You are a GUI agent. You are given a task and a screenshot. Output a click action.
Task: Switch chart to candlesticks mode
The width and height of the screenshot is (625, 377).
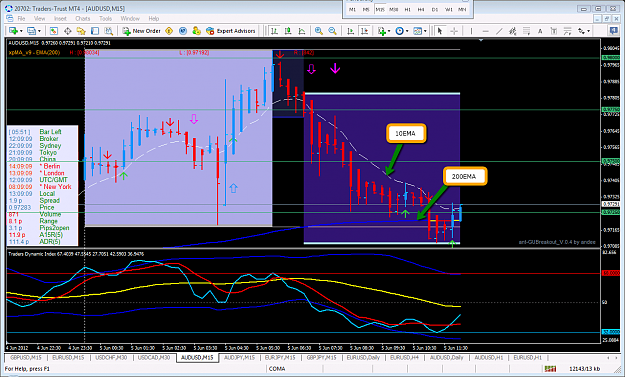click(288, 31)
